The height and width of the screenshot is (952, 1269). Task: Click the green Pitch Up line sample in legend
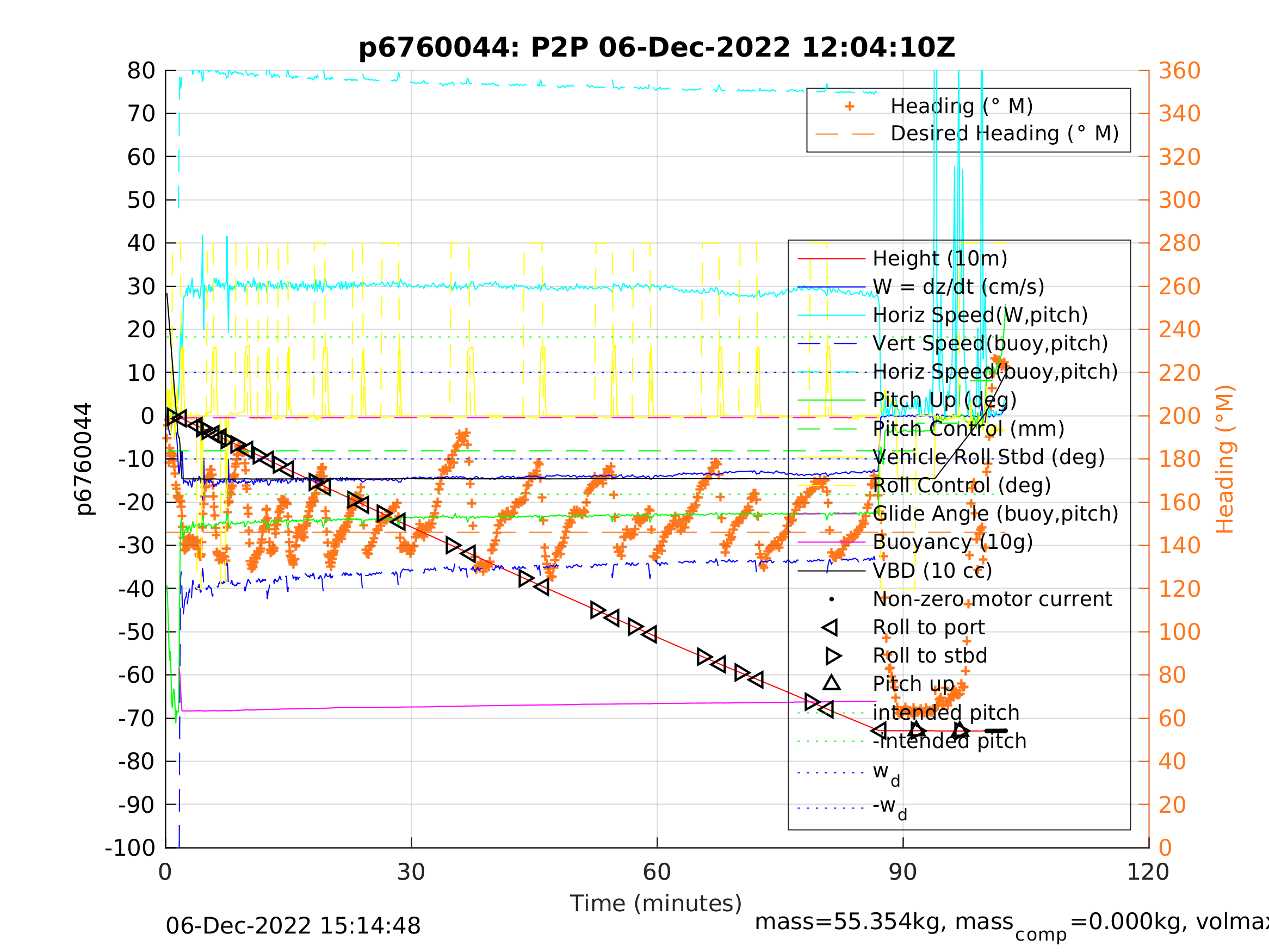point(831,400)
